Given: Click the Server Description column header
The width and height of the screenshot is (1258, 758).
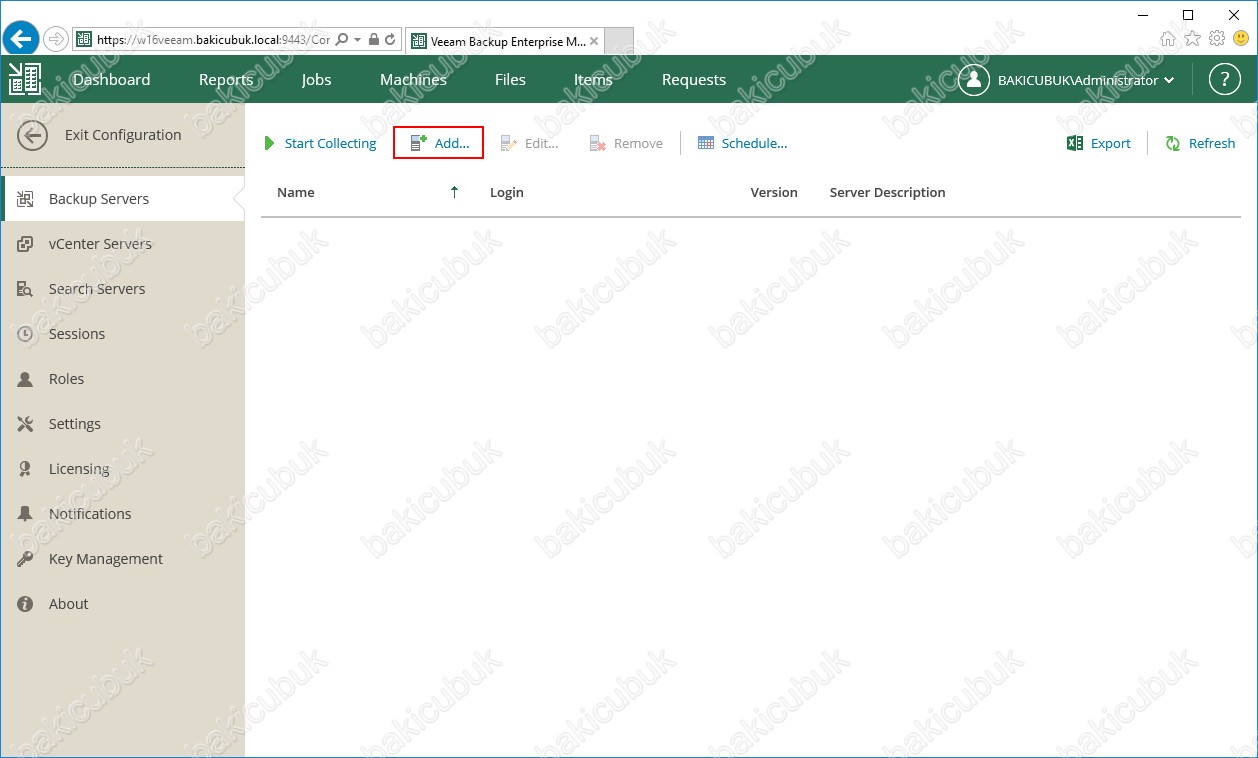Looking at the screenshot, I should pyautogui.click(x=887, y=192).
